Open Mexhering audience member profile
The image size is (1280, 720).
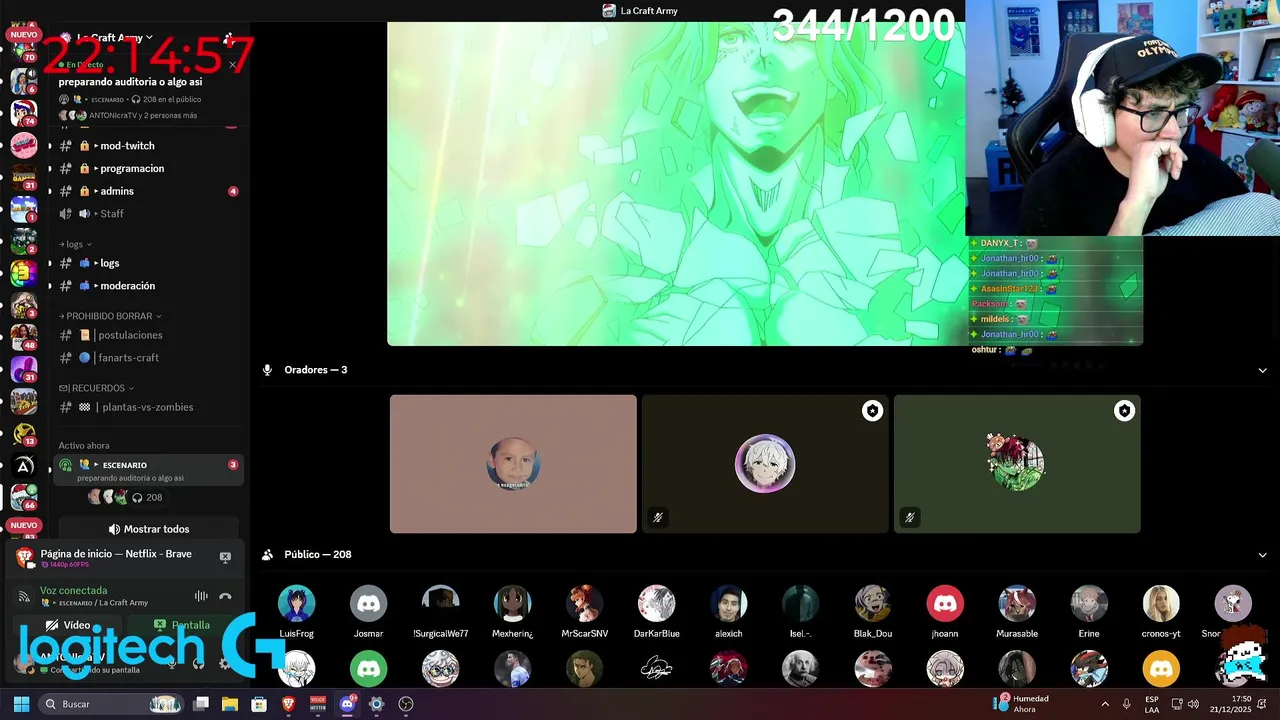(x=512, y=611)
